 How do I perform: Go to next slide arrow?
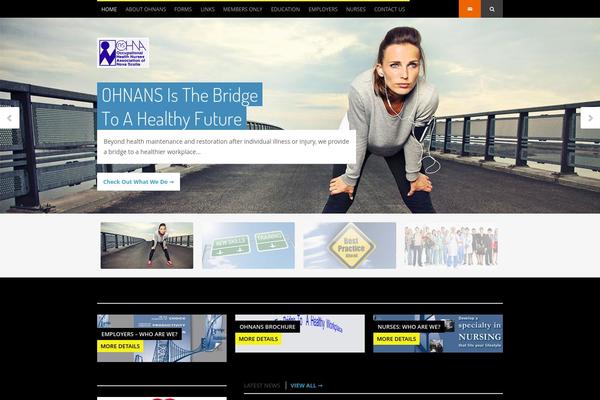[x=590, y=118]
